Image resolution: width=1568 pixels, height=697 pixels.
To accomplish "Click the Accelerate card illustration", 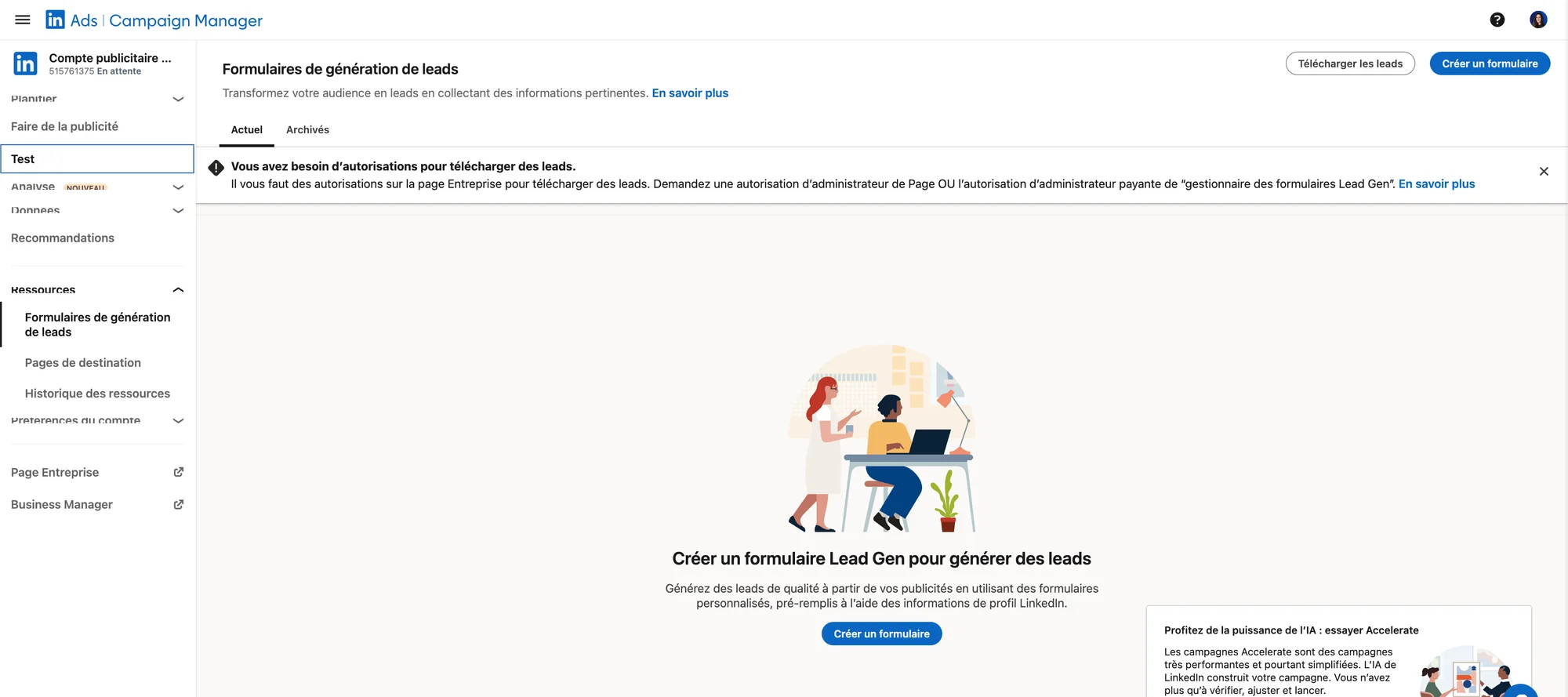I will 1466,672.
